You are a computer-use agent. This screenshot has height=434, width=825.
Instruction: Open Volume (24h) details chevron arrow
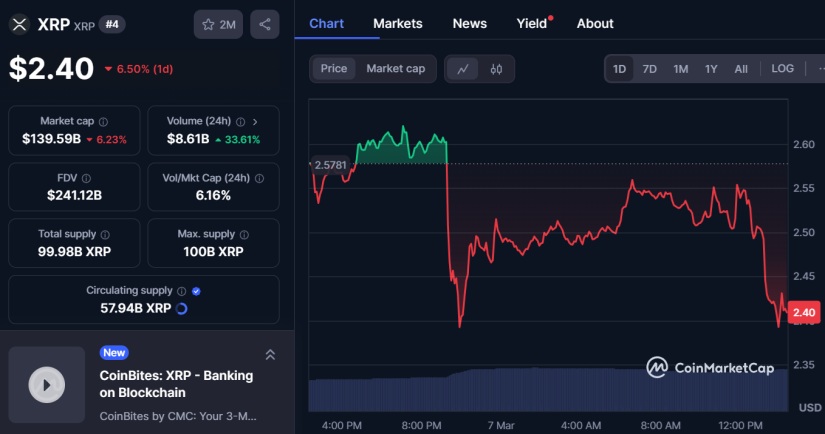coord(255,122)
